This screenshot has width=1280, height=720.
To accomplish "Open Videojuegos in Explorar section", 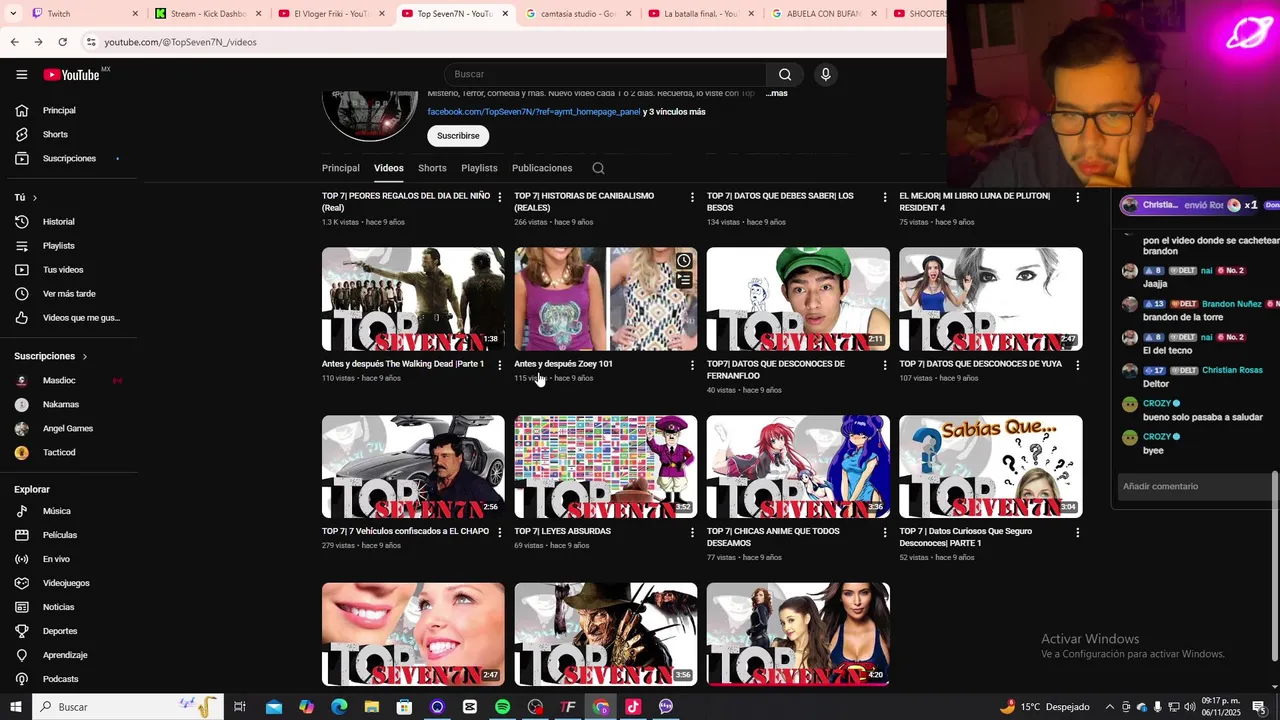I will (x=66, y=583).
